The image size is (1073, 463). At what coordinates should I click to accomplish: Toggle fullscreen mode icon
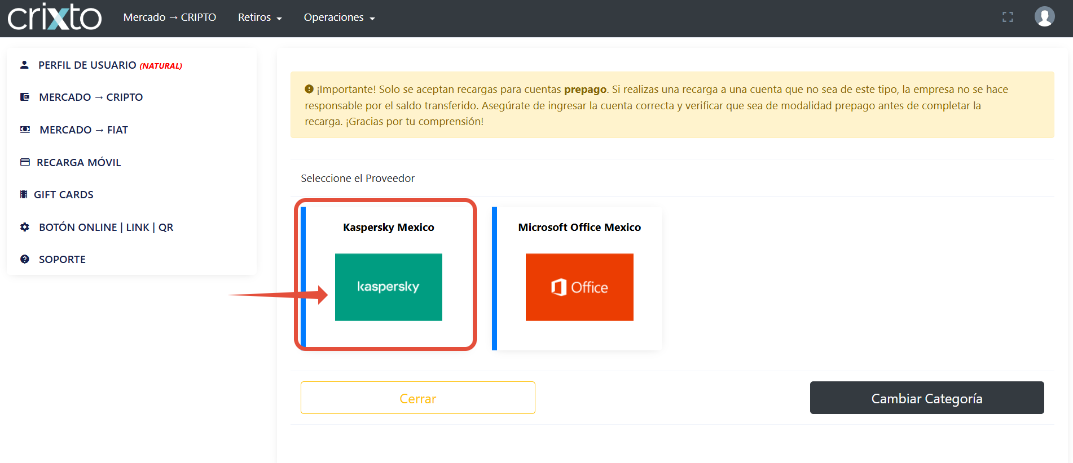click(1007, 18)
